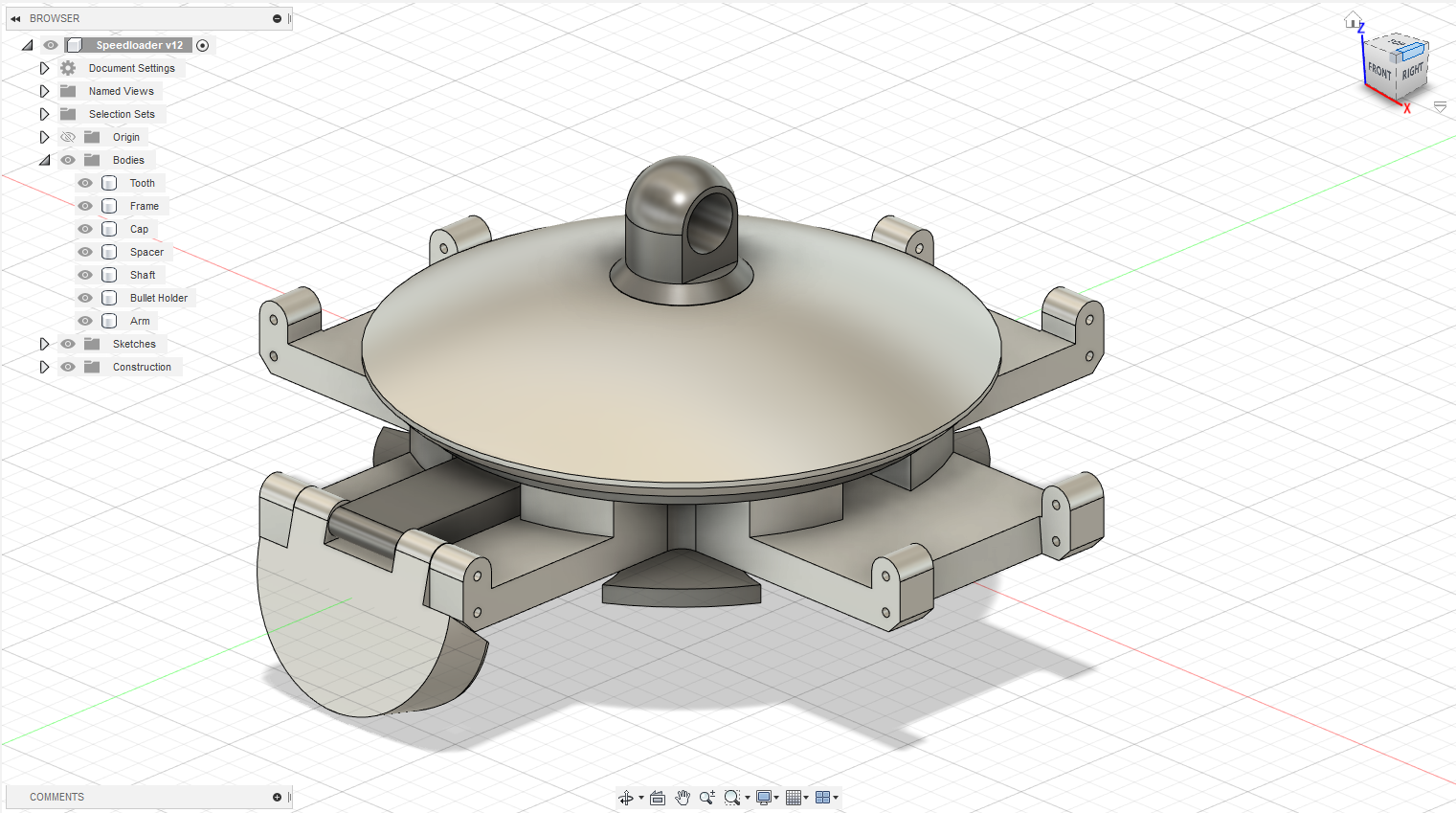Viewport: 1456px width, 813px height.
Task: Hide the Bodies folder
Action: tap(68, 160)
